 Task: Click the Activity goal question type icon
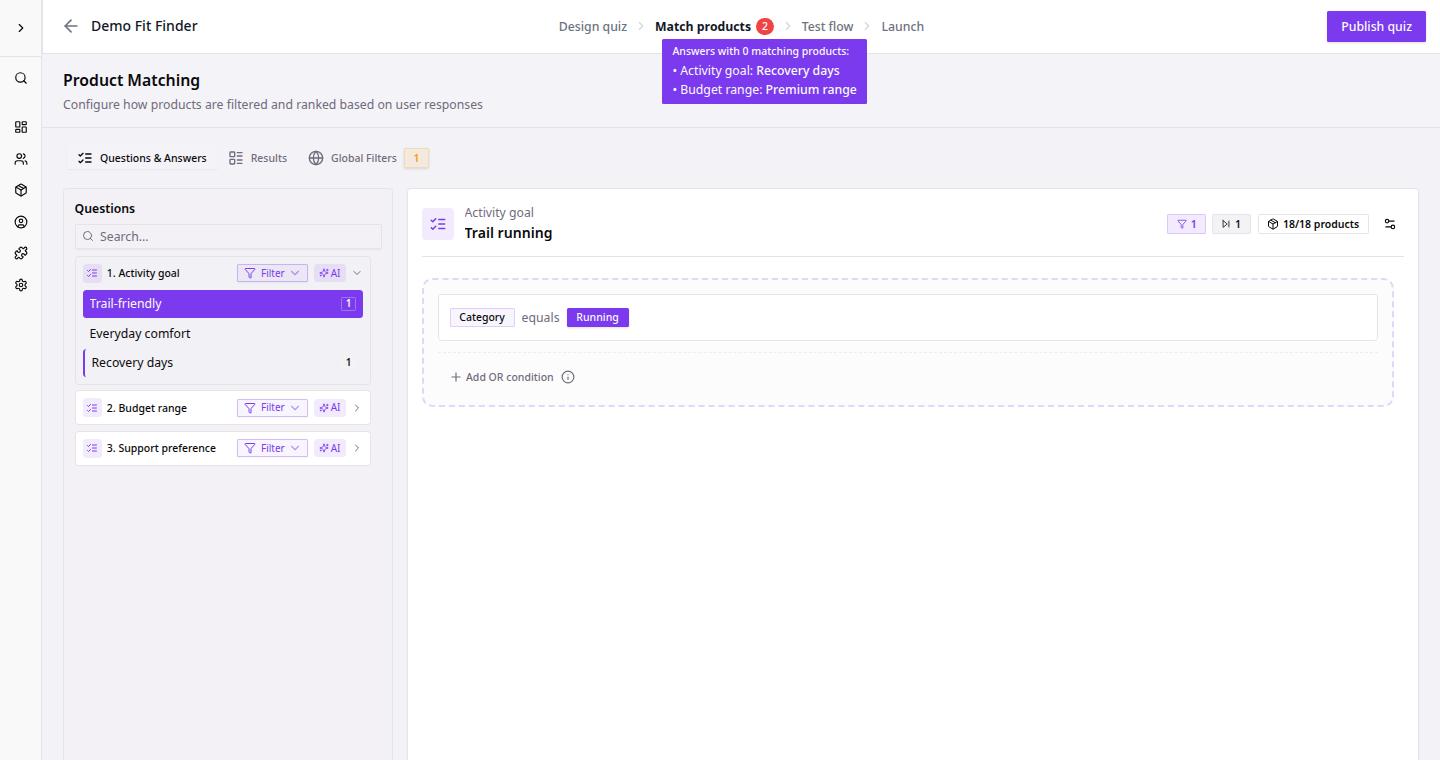pos(92,273)
